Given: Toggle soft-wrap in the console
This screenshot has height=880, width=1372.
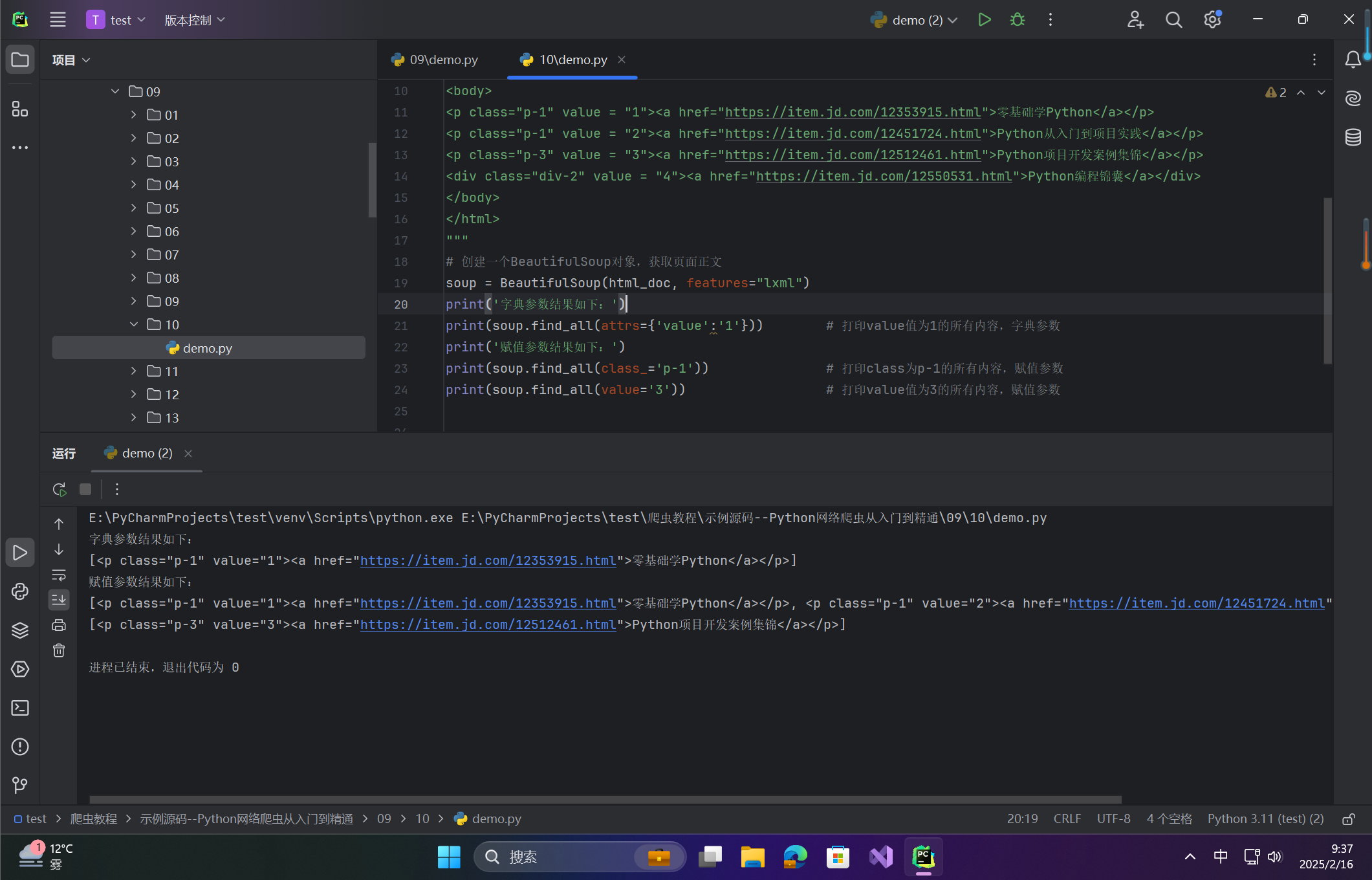Looking at the screenshot, I should point(59,575).
